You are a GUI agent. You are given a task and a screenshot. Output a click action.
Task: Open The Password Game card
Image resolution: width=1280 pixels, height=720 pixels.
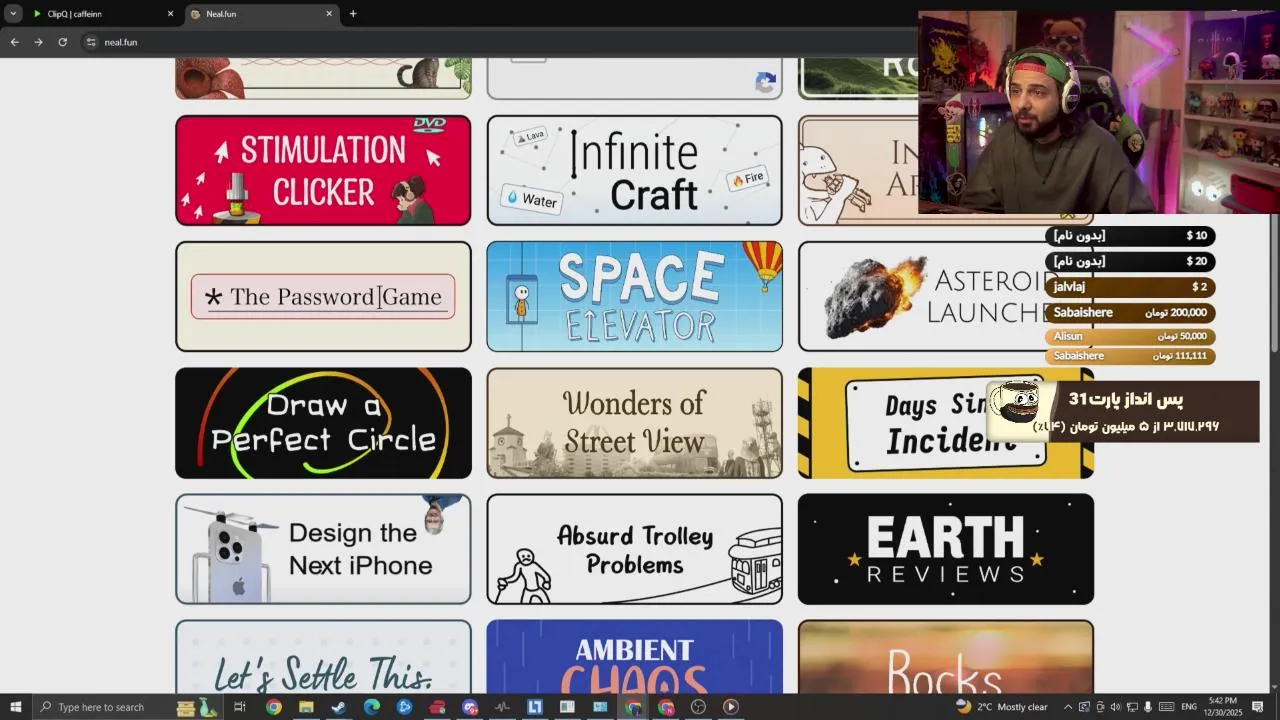coord(323,296)
